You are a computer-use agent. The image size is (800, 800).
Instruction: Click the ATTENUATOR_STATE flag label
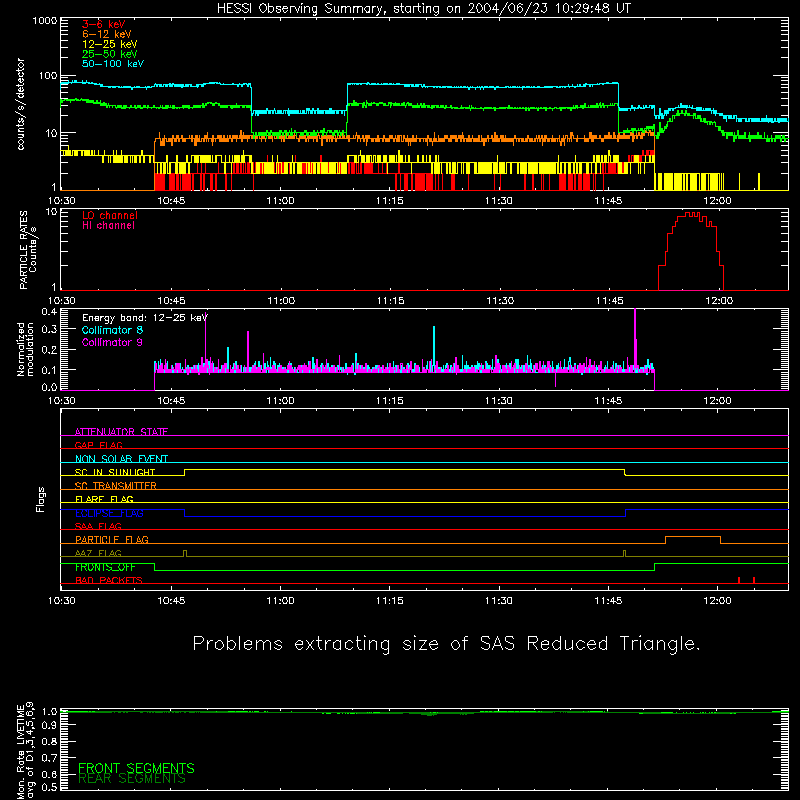click(121, 432)
